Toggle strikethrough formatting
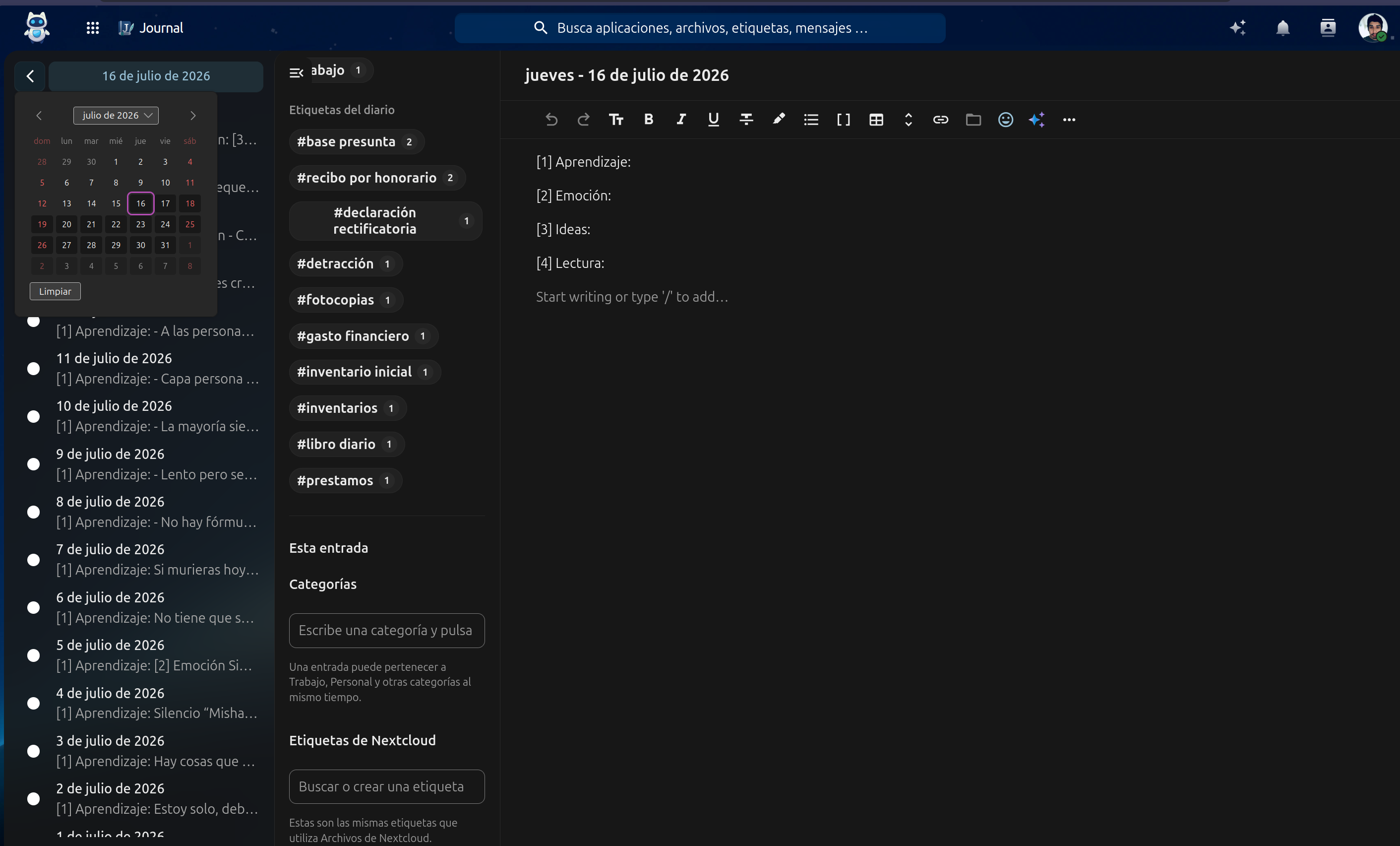1400x846 pixels. coord(746,120)
